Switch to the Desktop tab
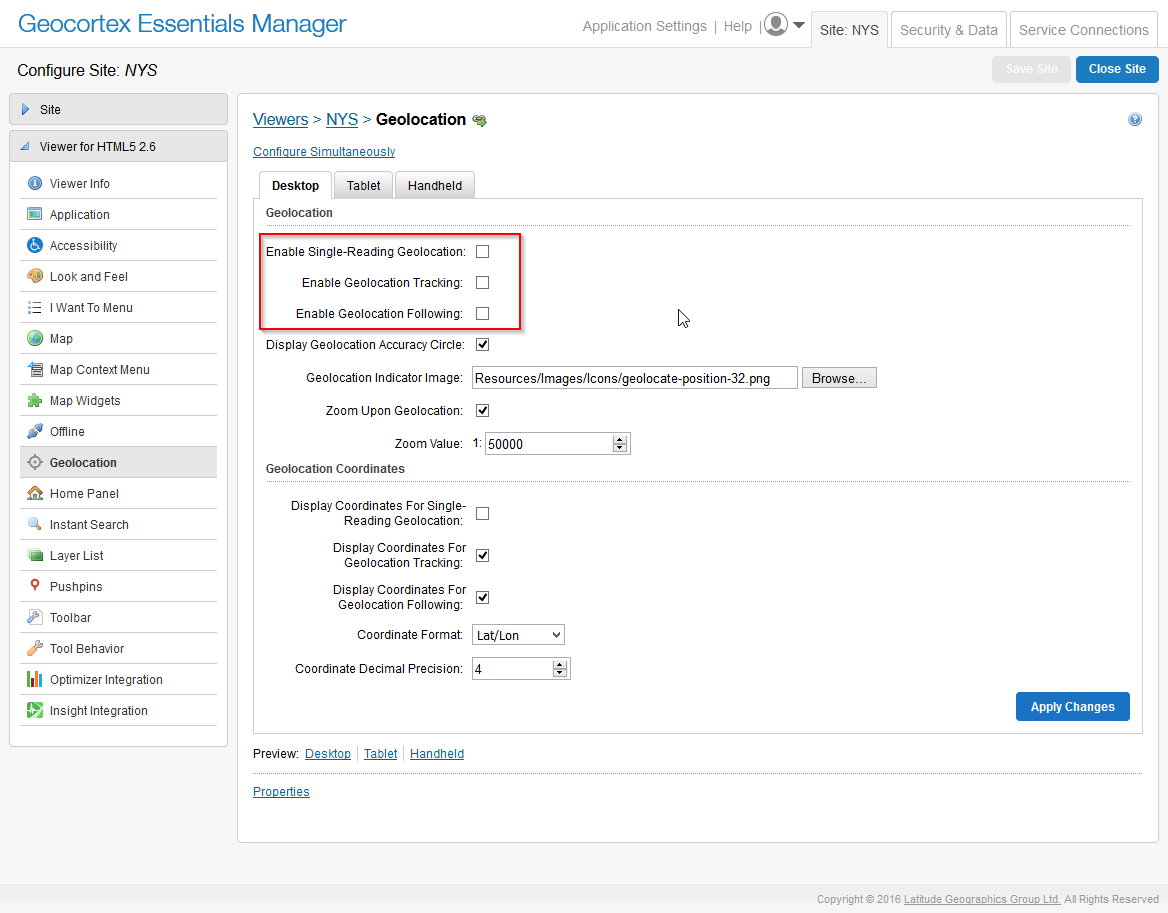Image resolution: width=1168 pixels, height=913 pixels. [x=295, y=185]
